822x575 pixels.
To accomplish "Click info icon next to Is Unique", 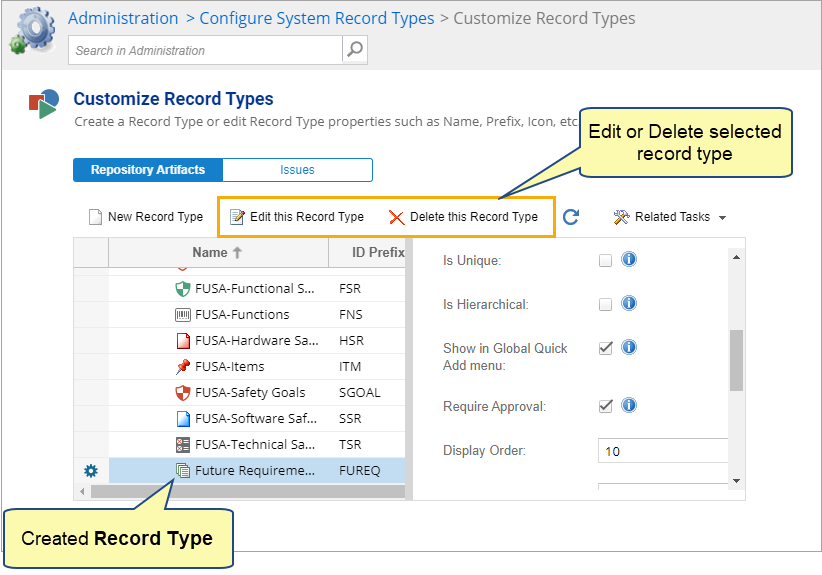I will click(629, 260).
